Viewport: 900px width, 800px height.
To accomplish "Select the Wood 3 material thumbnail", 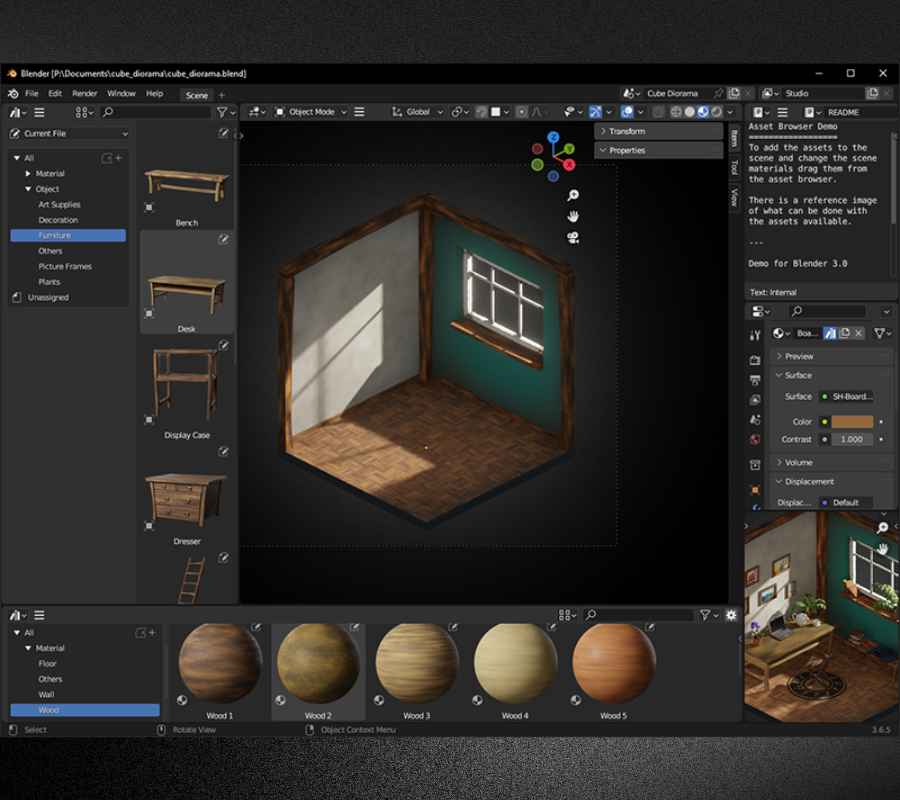I will (417, 671).
